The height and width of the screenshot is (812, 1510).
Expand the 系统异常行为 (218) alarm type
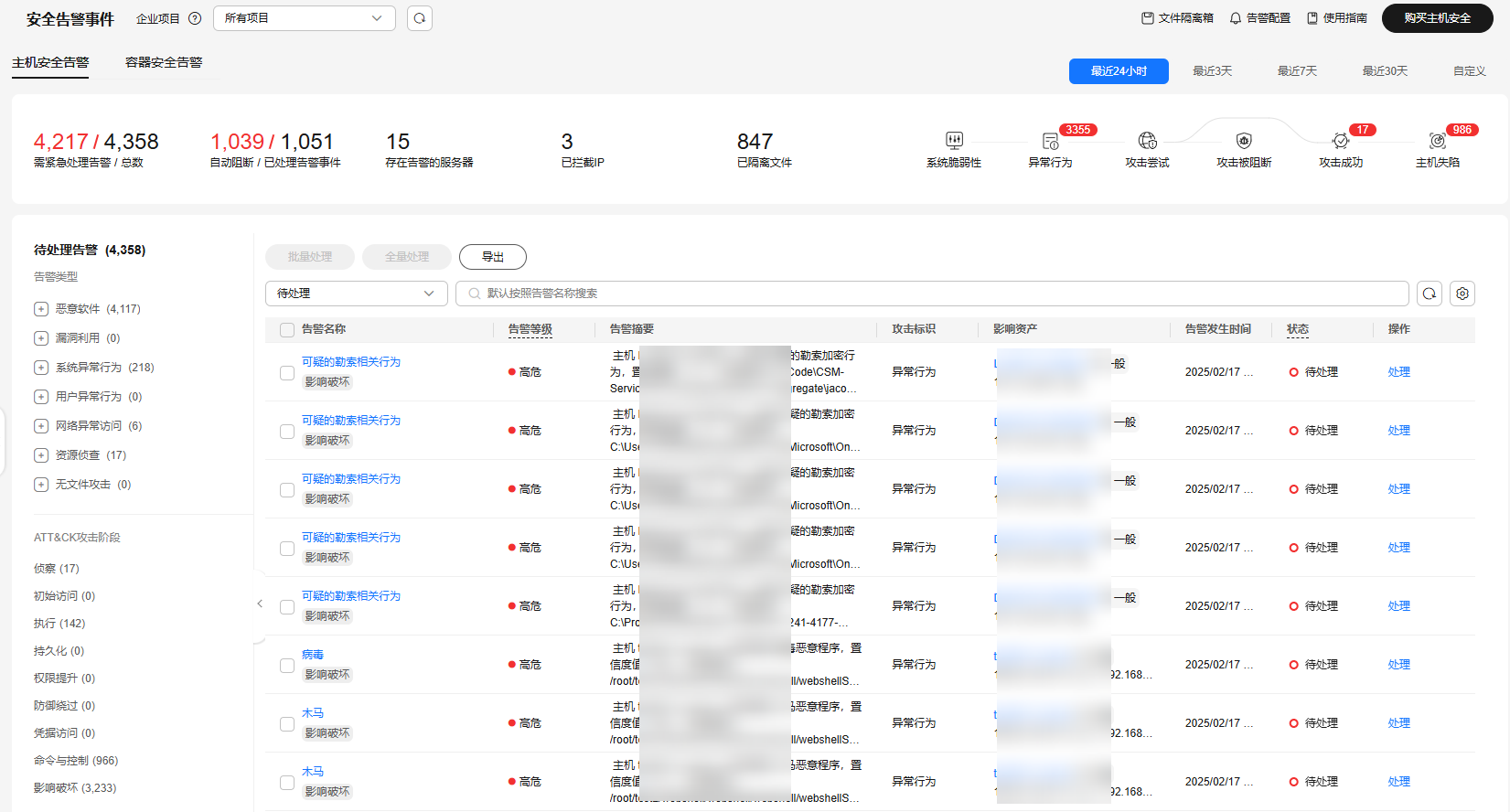41,368
